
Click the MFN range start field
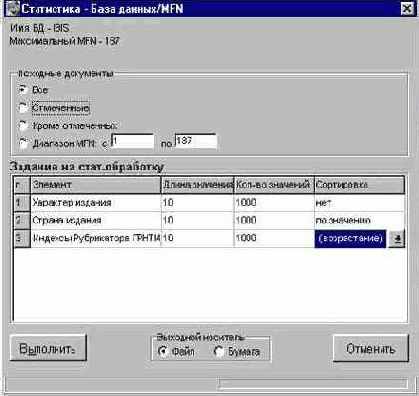132,142
